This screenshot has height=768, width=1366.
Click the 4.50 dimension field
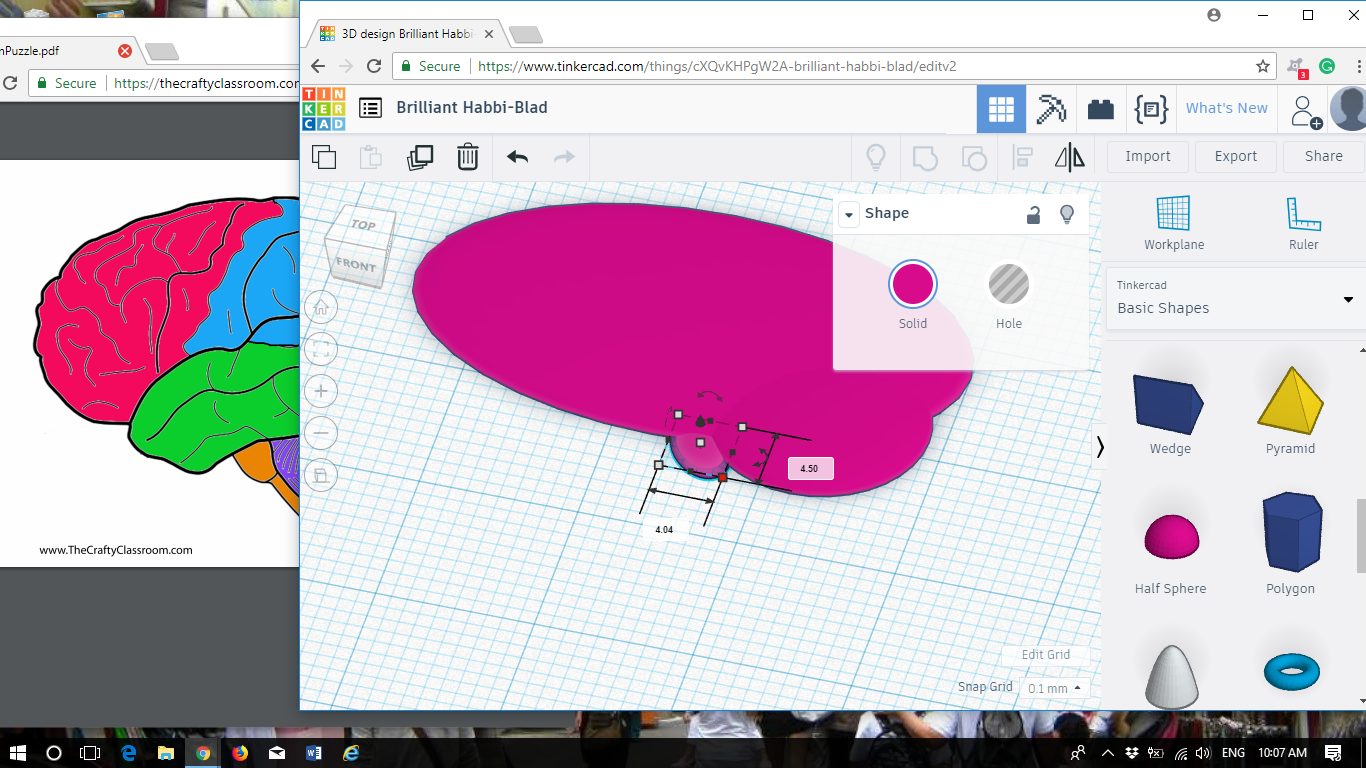tap(810, 468)
